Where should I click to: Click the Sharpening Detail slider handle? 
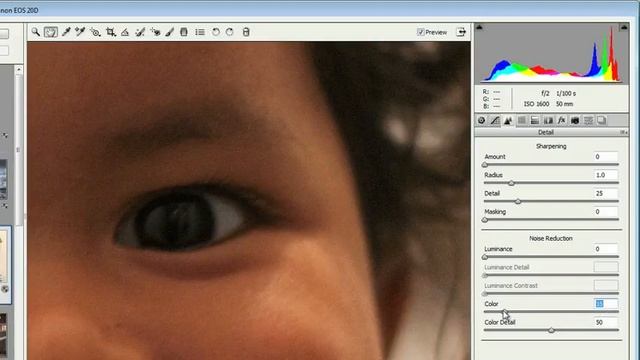(x=518, y=201)
